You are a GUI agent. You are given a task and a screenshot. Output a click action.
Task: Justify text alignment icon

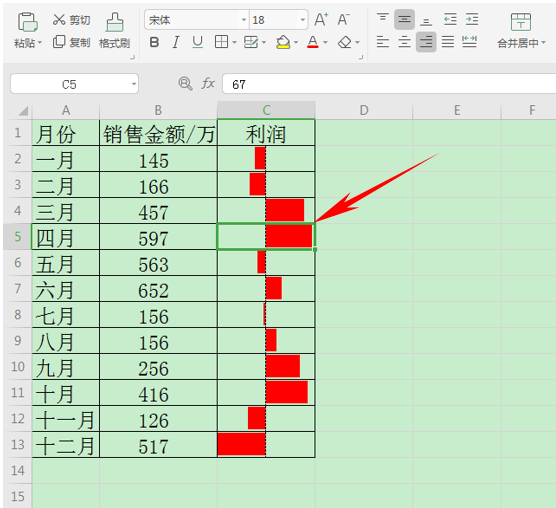tap(448, 42)
